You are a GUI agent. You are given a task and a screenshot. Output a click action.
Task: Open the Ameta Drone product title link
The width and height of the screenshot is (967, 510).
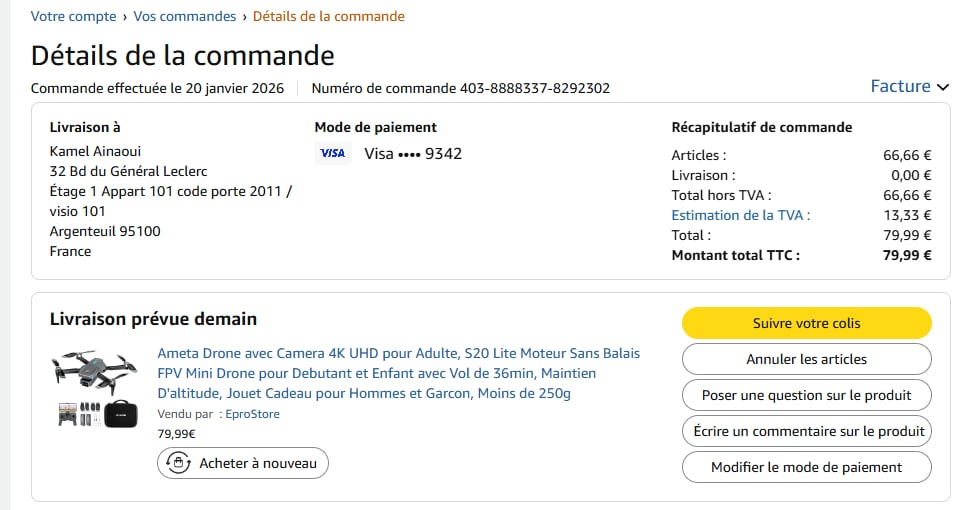click(398, 373)
